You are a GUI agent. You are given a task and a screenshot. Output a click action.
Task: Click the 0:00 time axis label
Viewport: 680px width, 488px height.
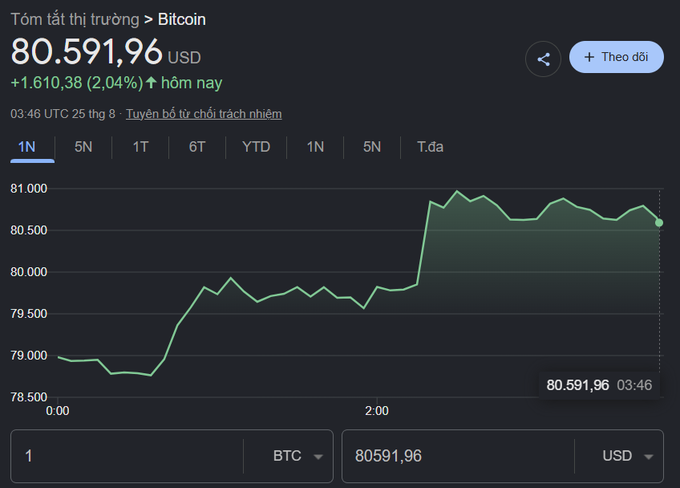(x=58, y=411)
